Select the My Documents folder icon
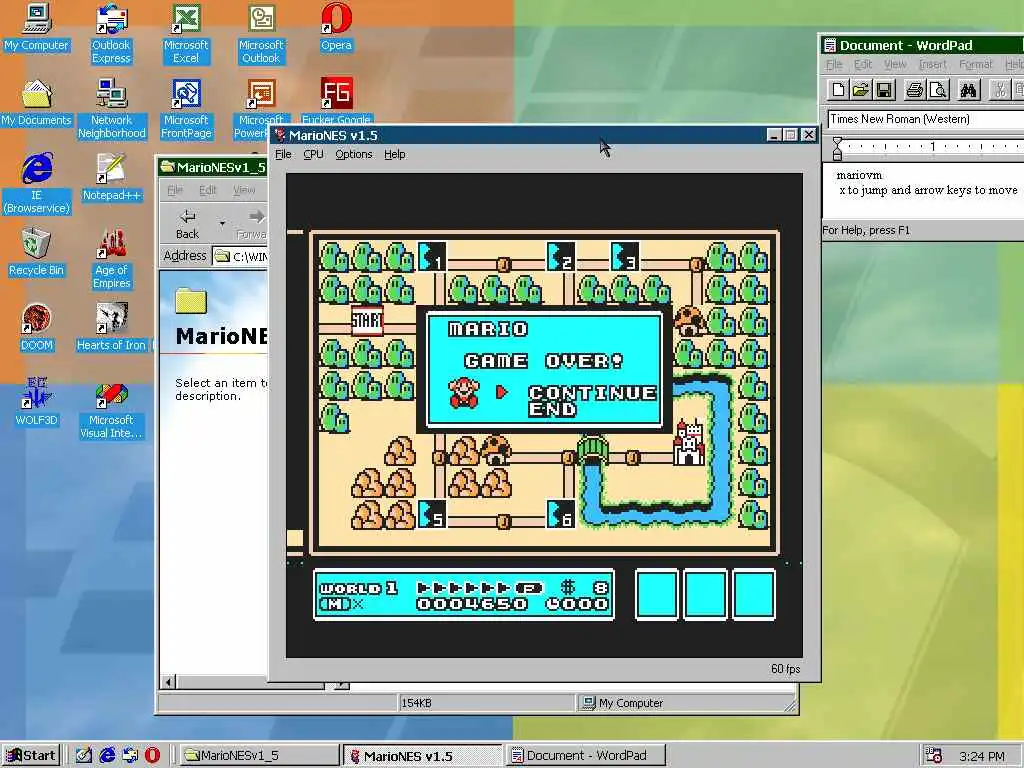 tap(37, 103)
